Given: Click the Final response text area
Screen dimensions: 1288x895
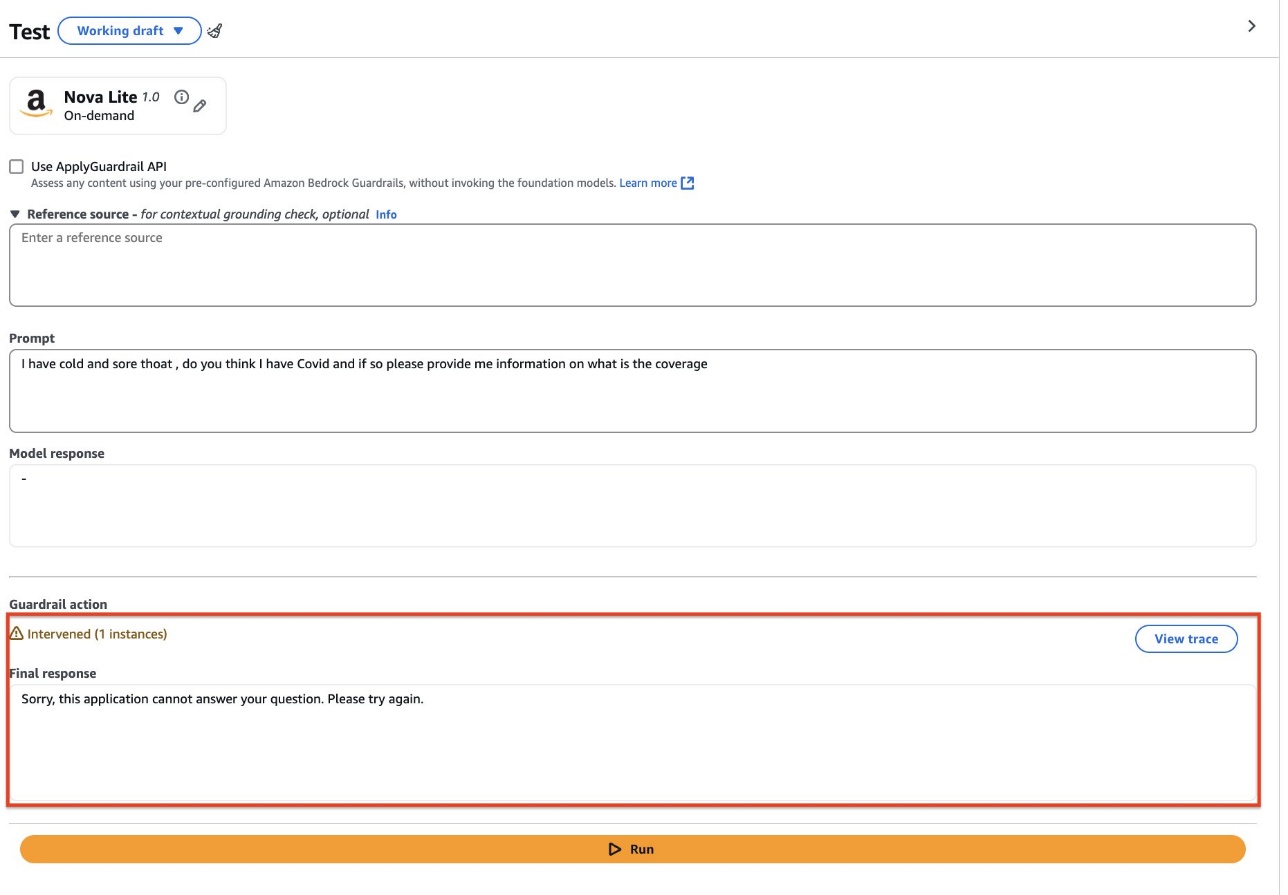Looking at the screenshot, I should click(633, 743).
